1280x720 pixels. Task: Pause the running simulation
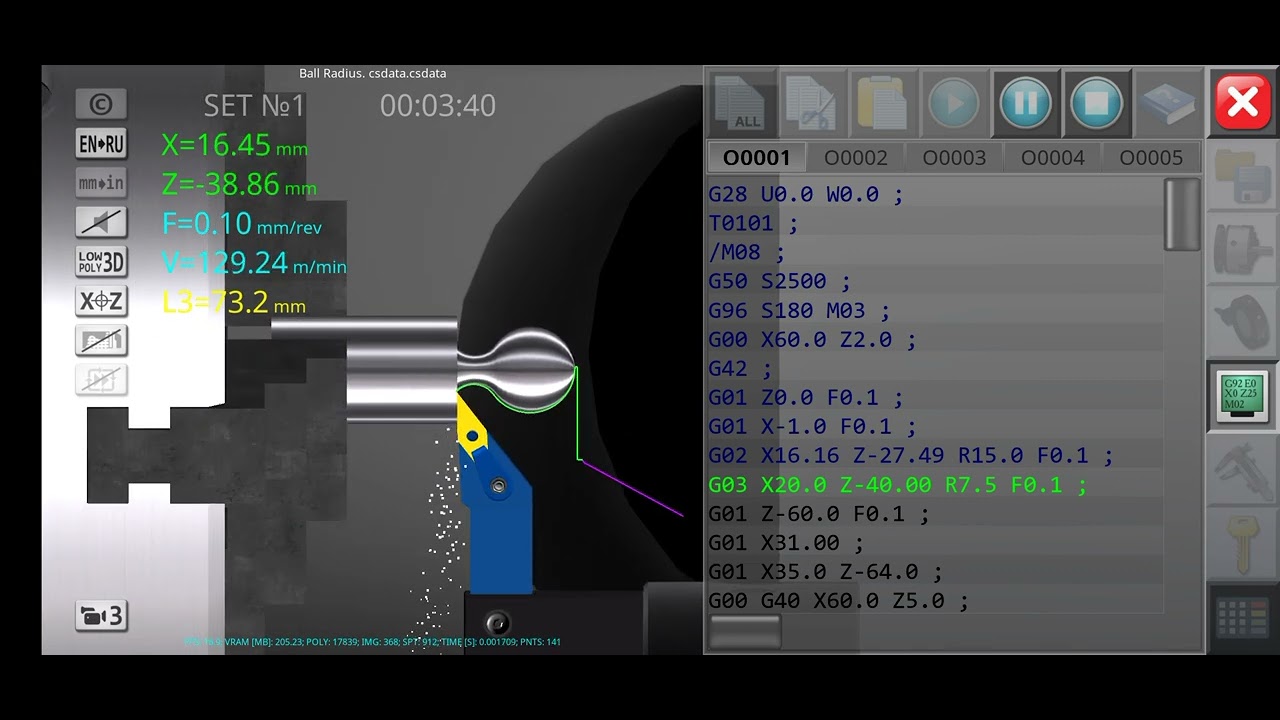pyautogui.click(x=1025, y=103)
